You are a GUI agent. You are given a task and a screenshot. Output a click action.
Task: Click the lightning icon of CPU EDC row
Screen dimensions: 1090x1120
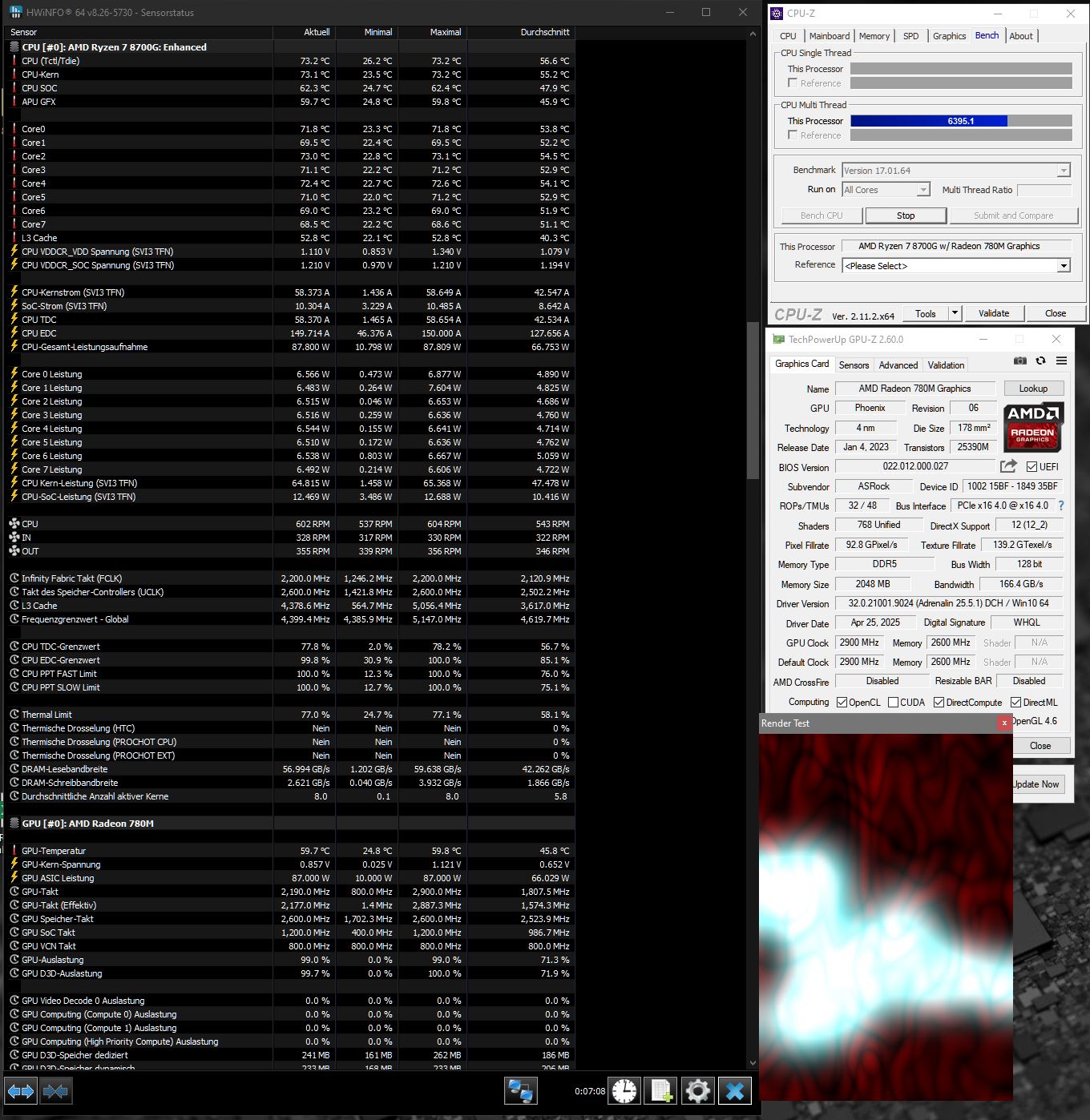click(x=14, y=333)
